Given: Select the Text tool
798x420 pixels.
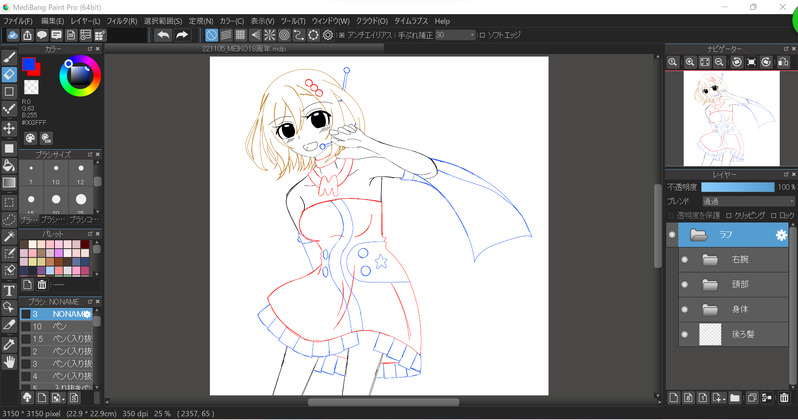Looking at the screenshot, I should click(9, 291).
